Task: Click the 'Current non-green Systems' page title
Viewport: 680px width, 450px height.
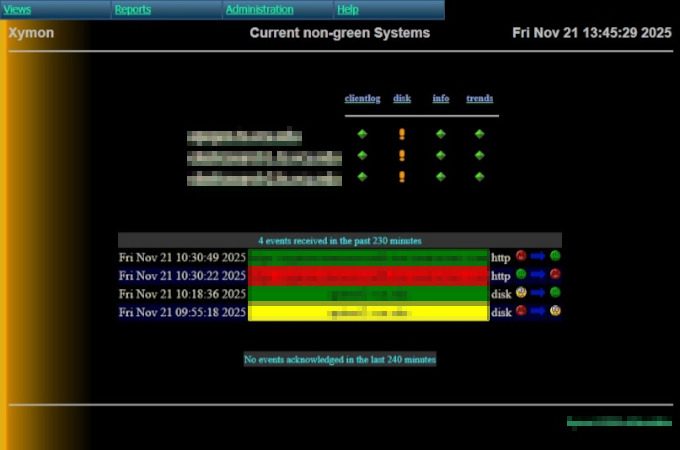Action: point(340,33)
